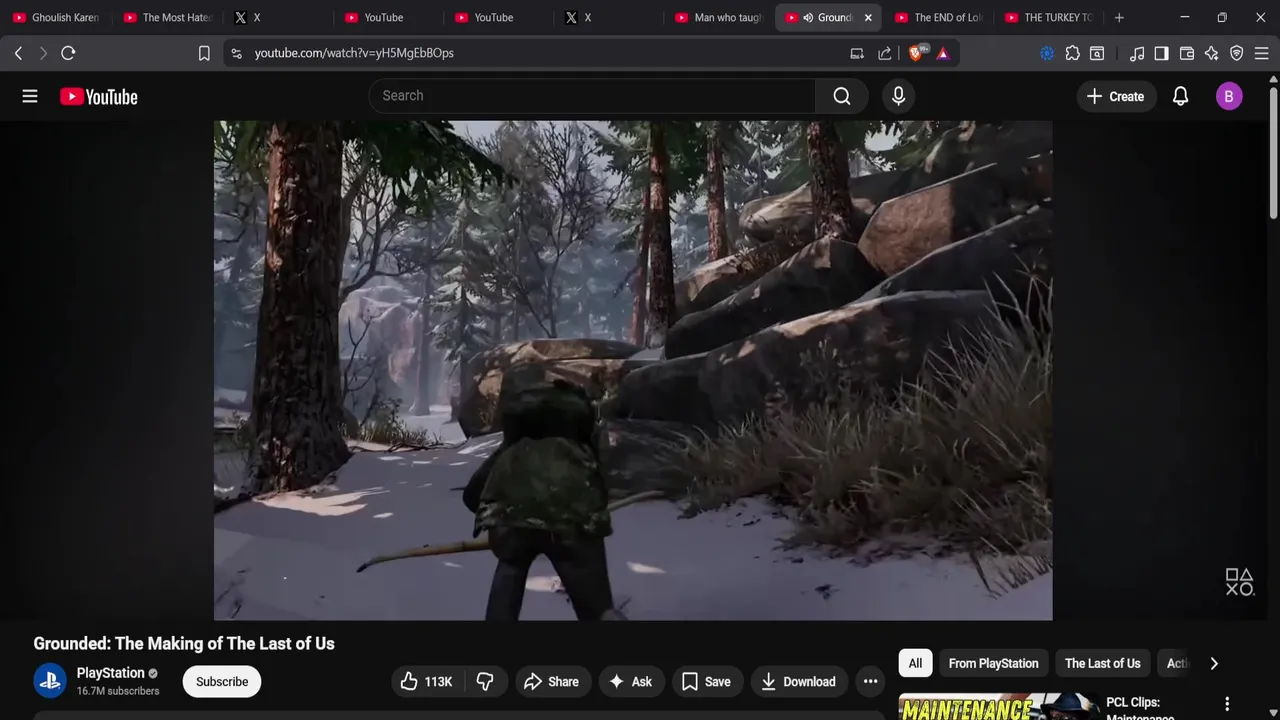This screenshot has width=1280, height=720.
Task: Open Brave VPN shield icon
Action: 1237,53
